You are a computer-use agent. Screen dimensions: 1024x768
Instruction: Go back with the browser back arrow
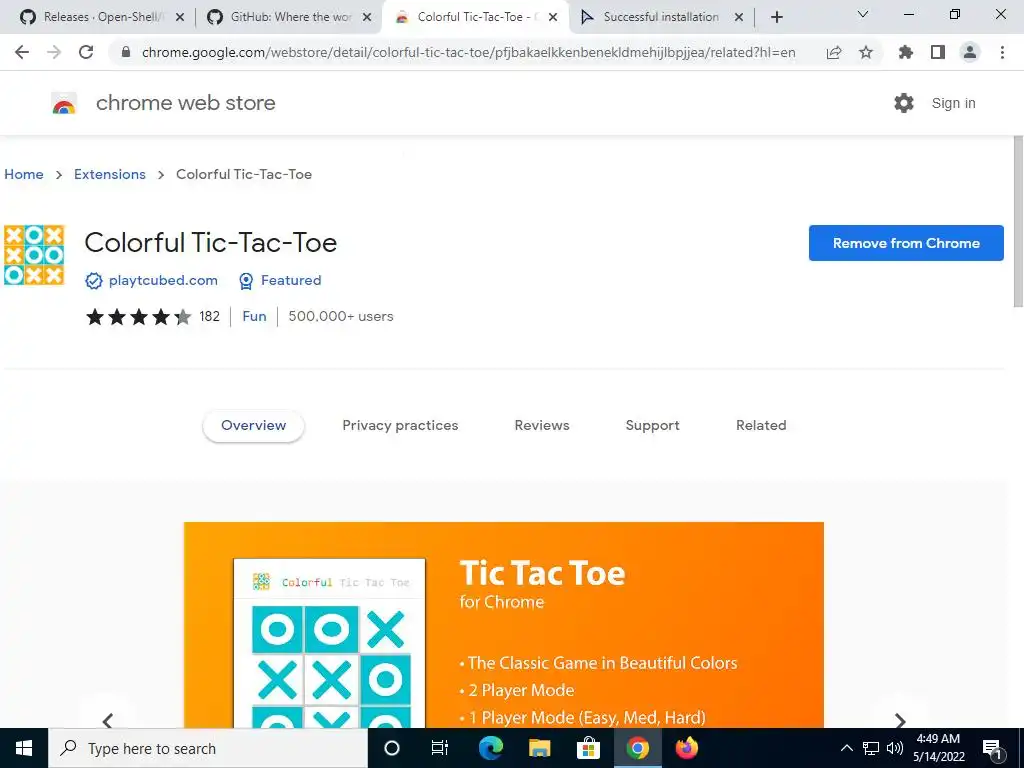click(22, 52)
